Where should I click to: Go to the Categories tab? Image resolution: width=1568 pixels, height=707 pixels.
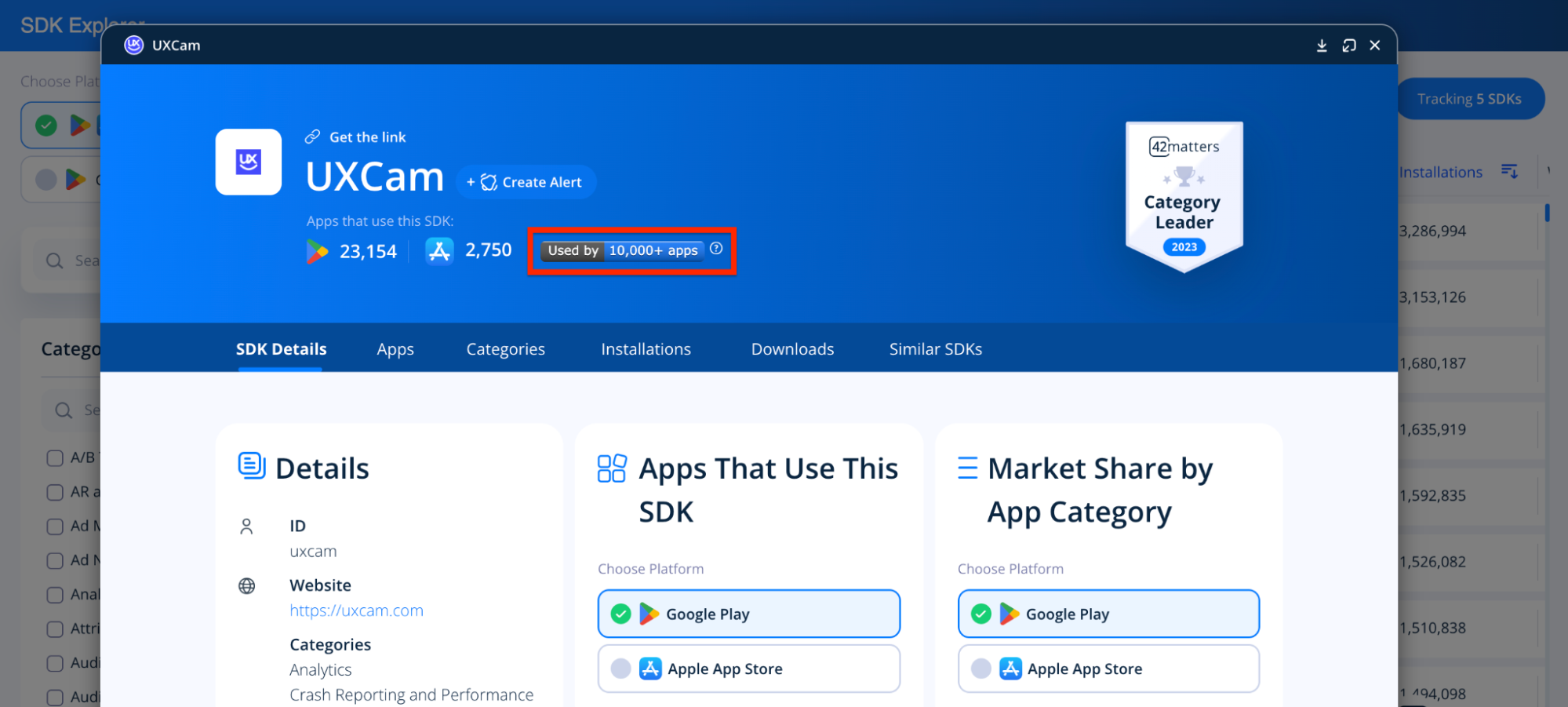click(x=506, y=349)
